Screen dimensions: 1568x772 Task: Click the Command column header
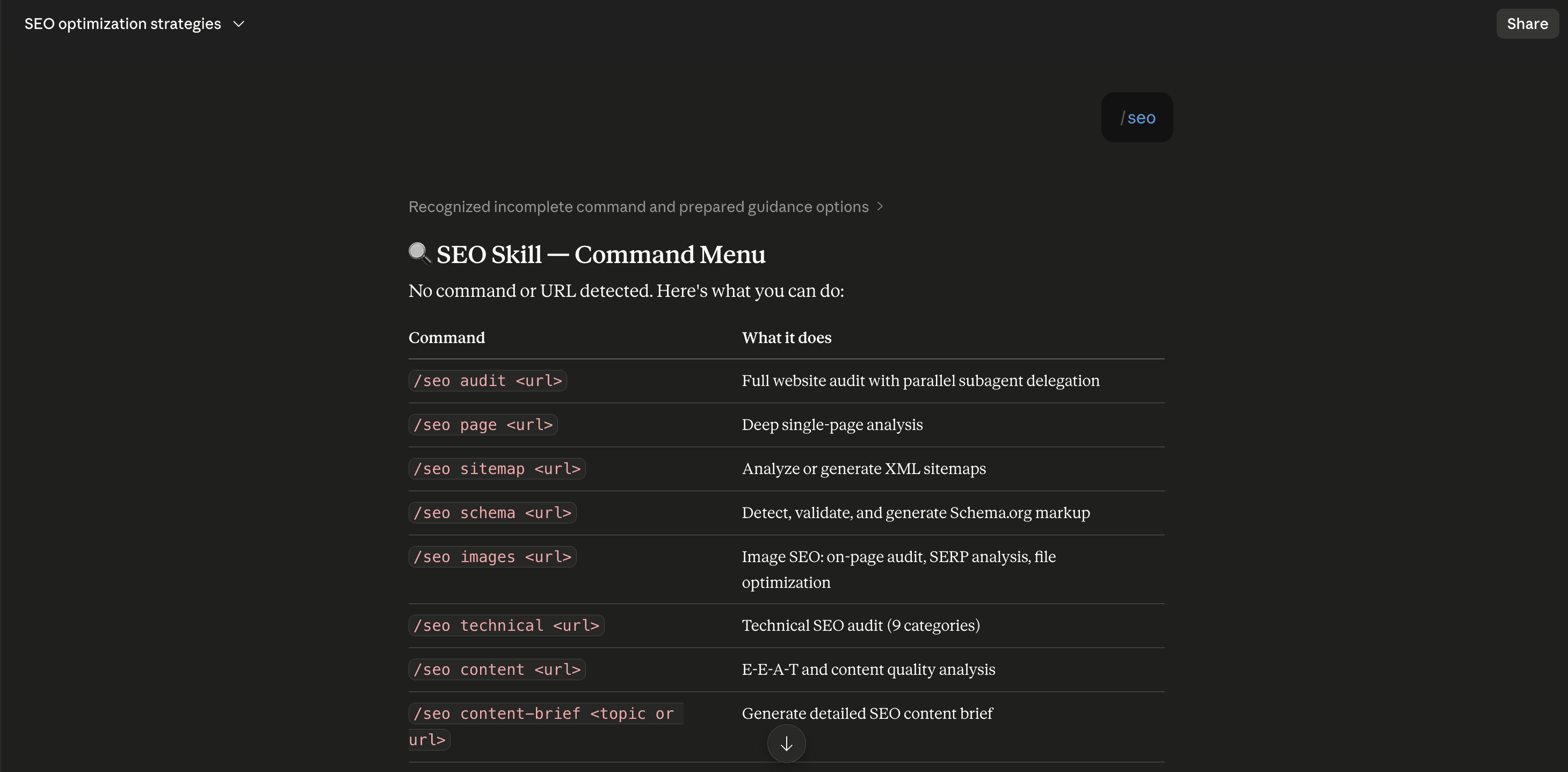pos(446,338)
